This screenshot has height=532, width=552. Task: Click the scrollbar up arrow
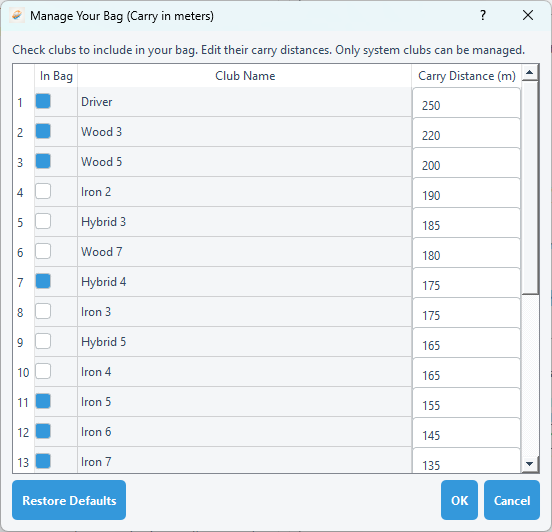[x=529, y=73]
